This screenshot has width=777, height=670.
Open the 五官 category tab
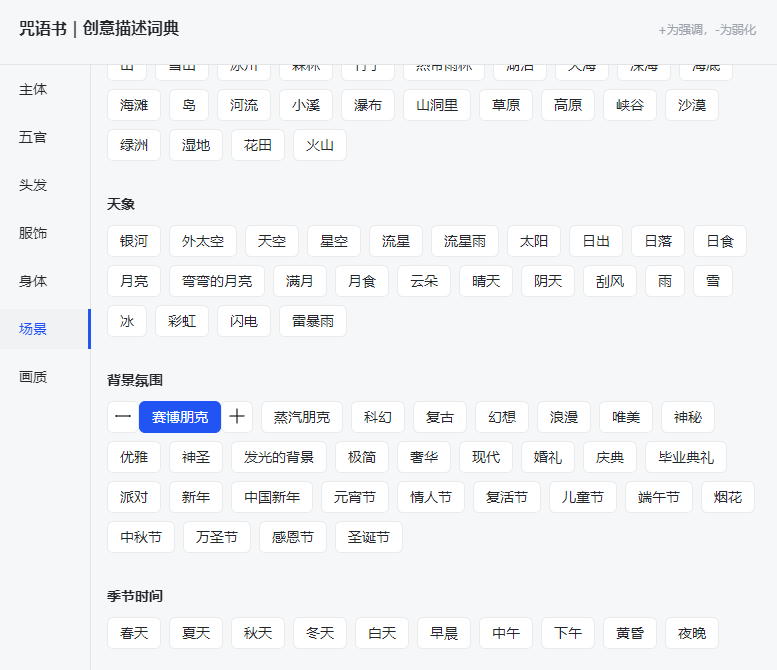(x=33, y=137)
